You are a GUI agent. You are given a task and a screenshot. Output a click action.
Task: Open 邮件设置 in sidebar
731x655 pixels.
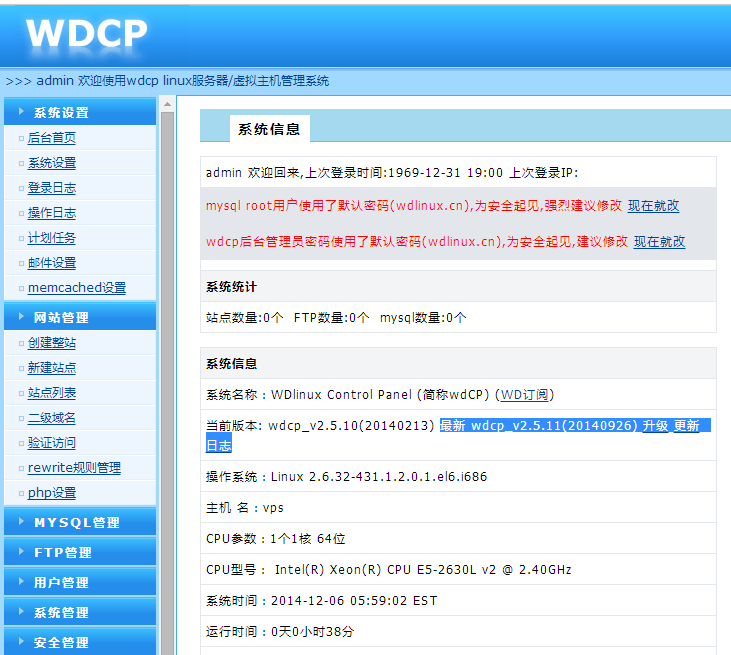pyautogui.click(x=52, y=263)
